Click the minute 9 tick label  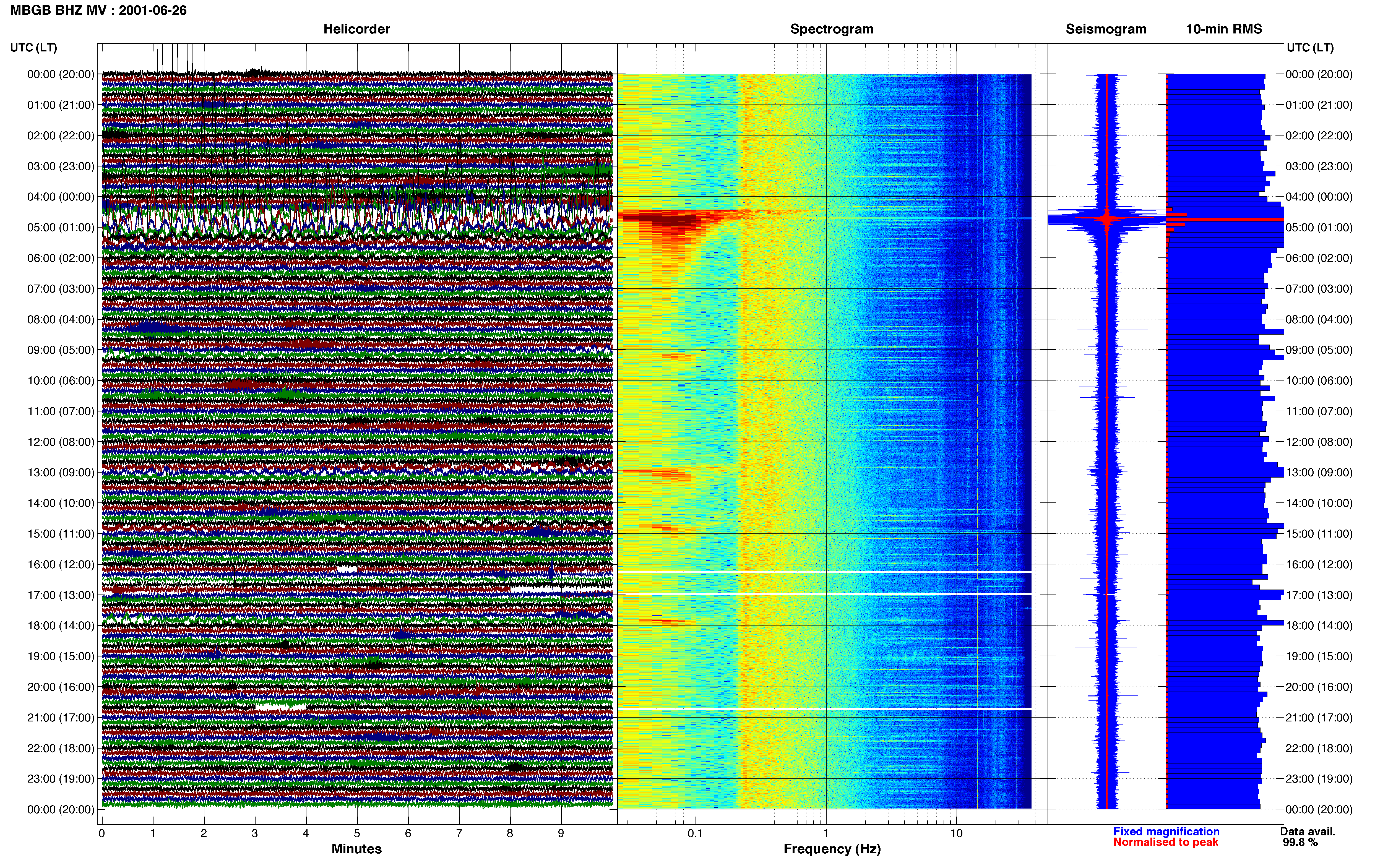(x=561, y=833)
